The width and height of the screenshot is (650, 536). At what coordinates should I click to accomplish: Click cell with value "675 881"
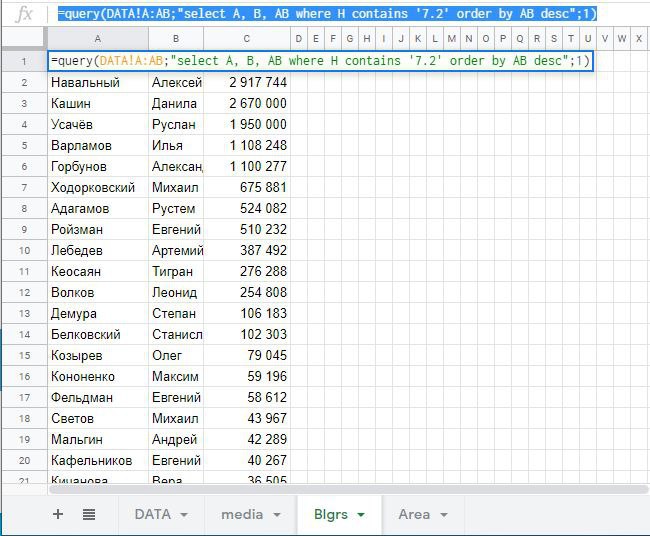tap(247, 187)
